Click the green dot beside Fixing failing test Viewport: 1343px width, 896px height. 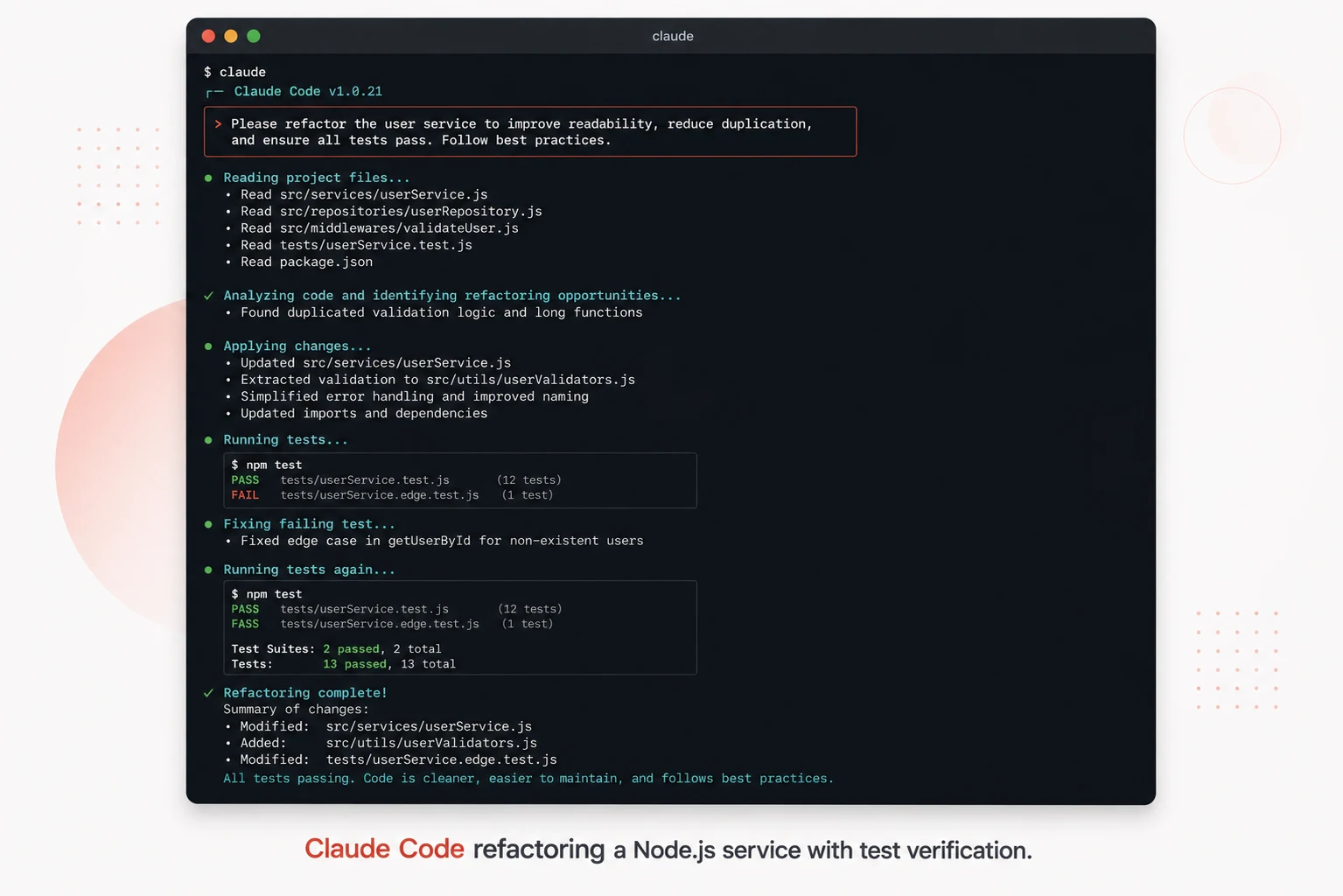tap(208, 524)
